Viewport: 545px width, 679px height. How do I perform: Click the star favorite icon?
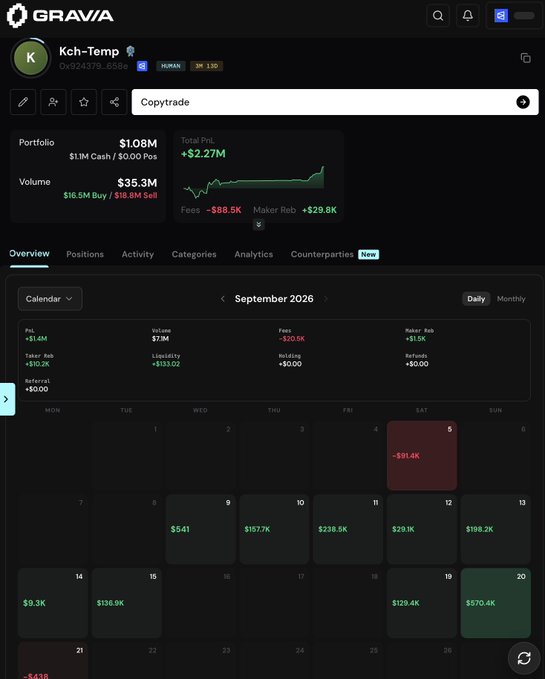click(84, 102)
